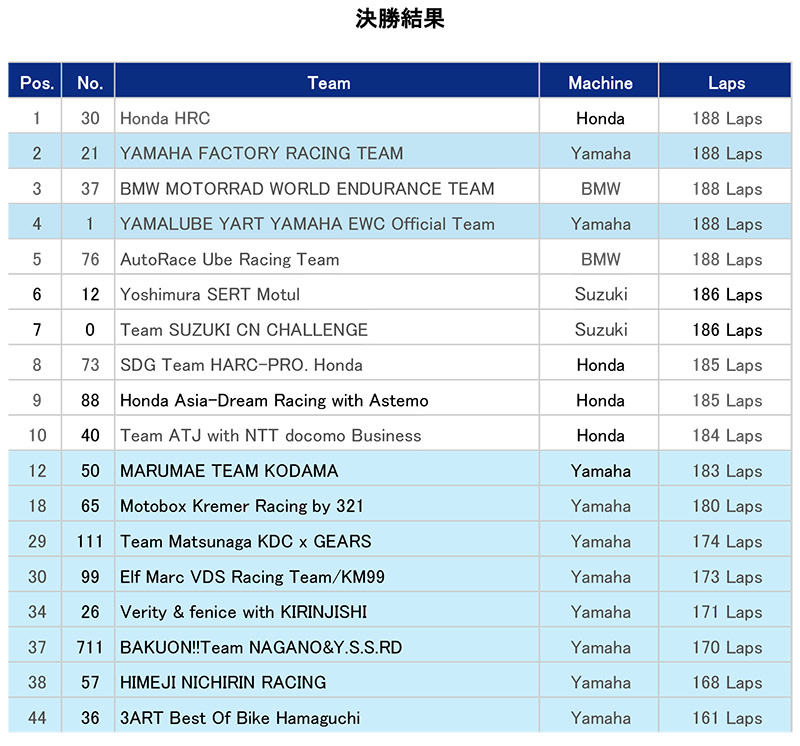Click the Machine column header
The width and height of the screenshot is (800, 746).
click(599, 81)
